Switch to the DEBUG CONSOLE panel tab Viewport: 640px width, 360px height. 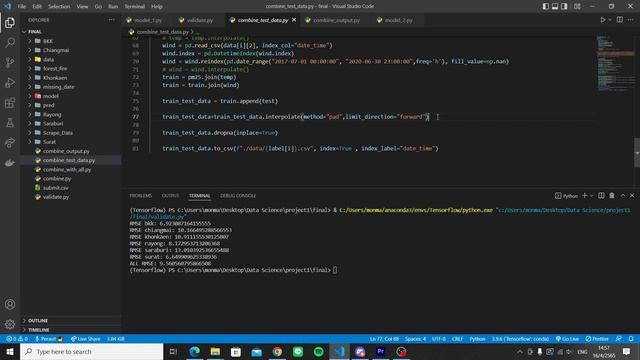click(238, 196)
